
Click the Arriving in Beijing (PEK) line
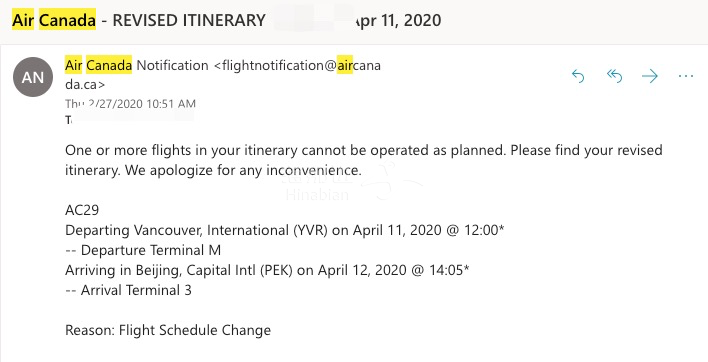pyautogui.click(x=267, y=270)
